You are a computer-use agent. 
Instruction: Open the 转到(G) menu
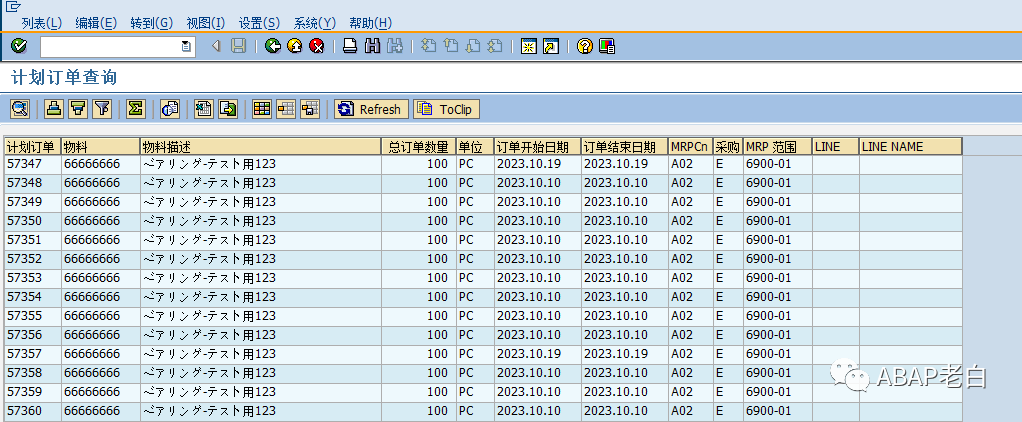[x=151, y=23]
